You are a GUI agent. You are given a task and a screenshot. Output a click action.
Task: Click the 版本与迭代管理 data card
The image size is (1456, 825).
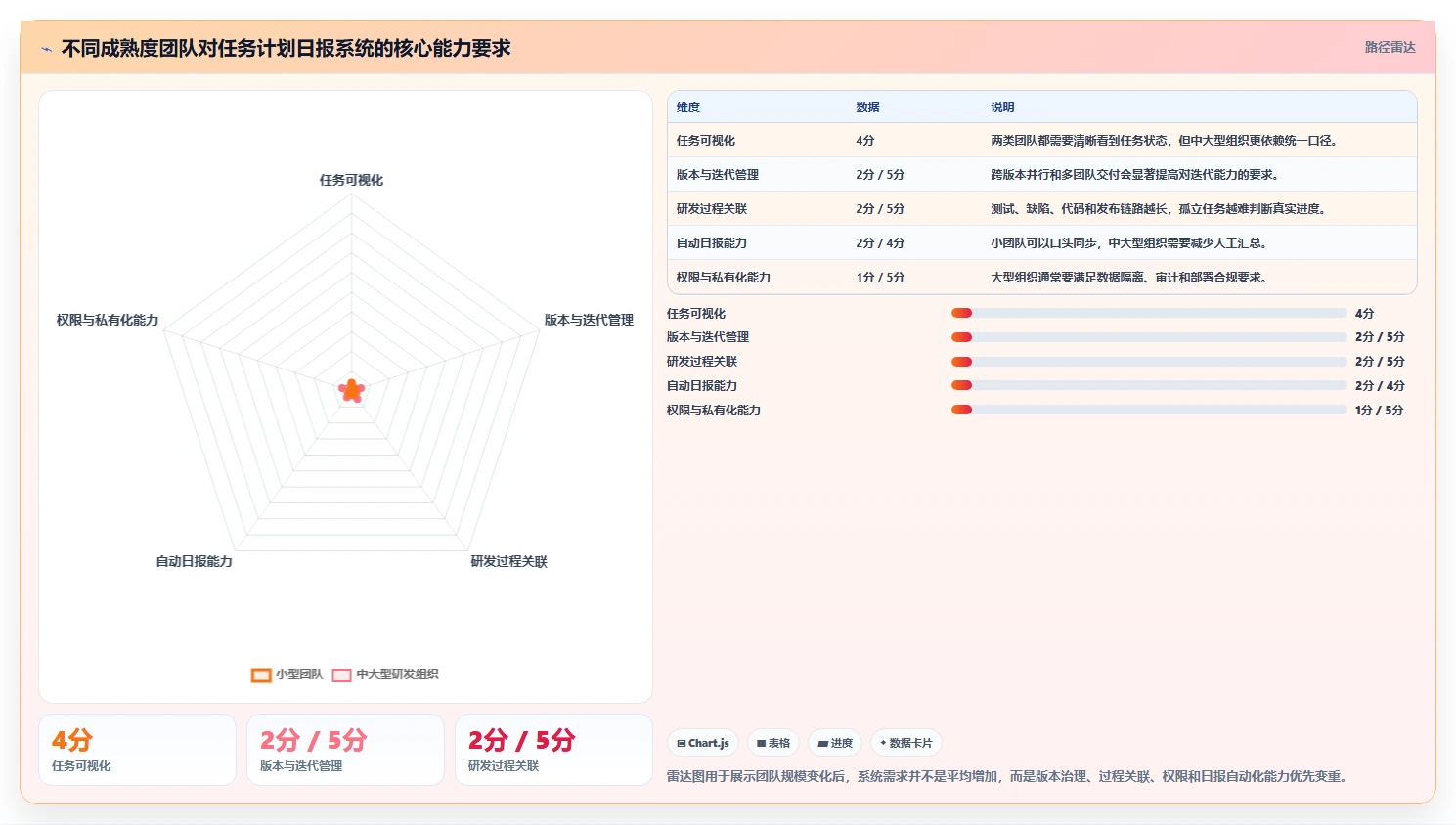point(345,750)
